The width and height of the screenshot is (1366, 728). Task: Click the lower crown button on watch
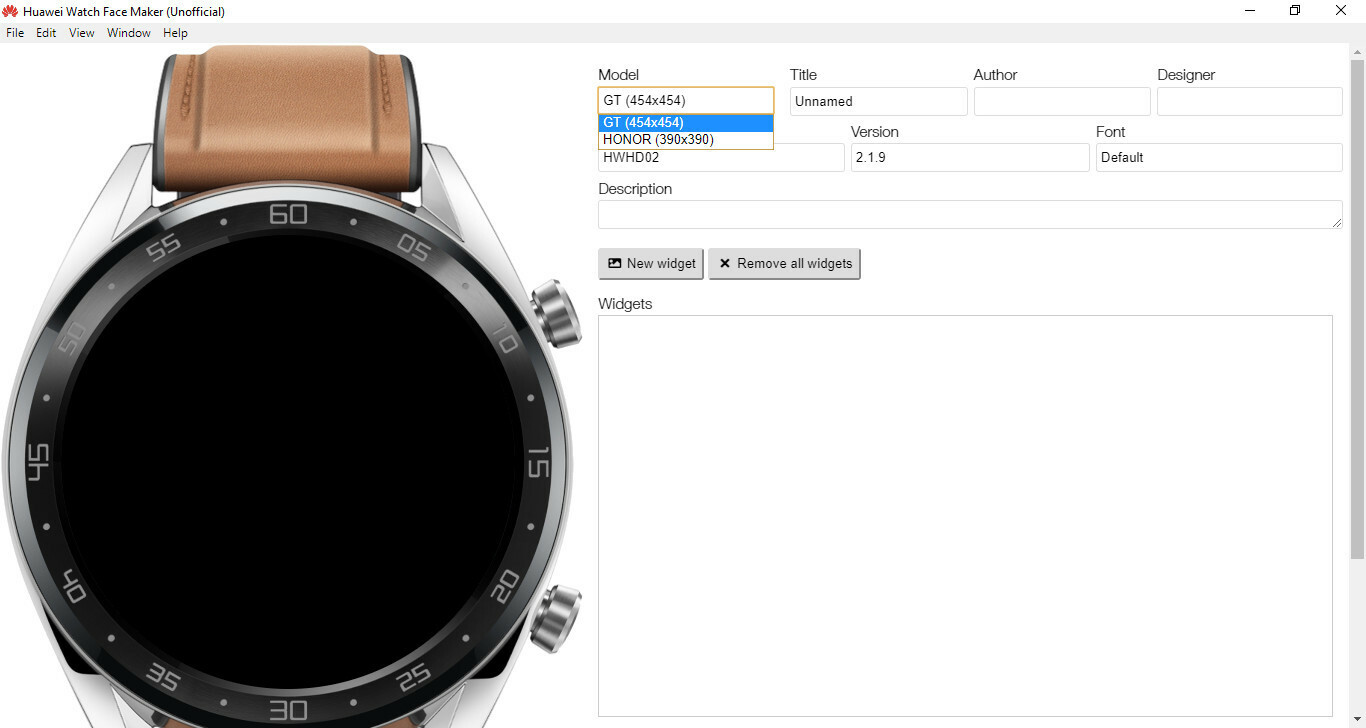click(556, 618)
